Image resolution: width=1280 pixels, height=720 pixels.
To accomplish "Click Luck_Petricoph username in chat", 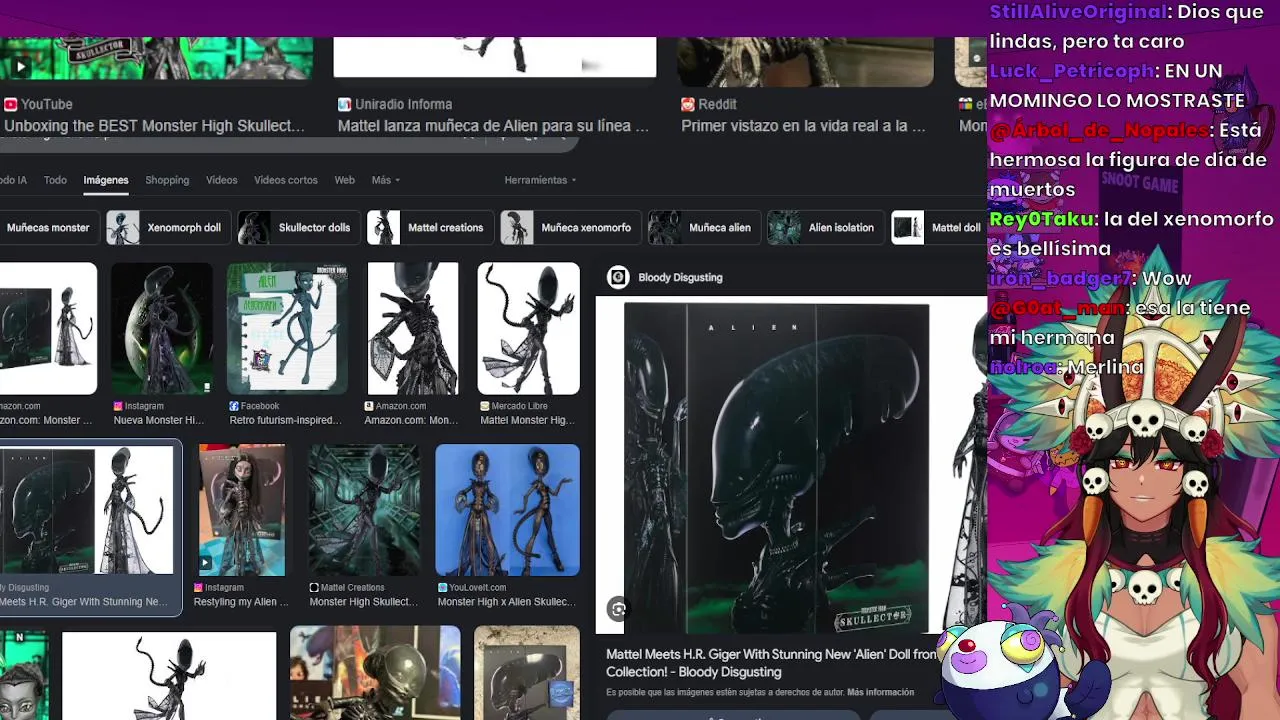I will [x=1071, y=72].
